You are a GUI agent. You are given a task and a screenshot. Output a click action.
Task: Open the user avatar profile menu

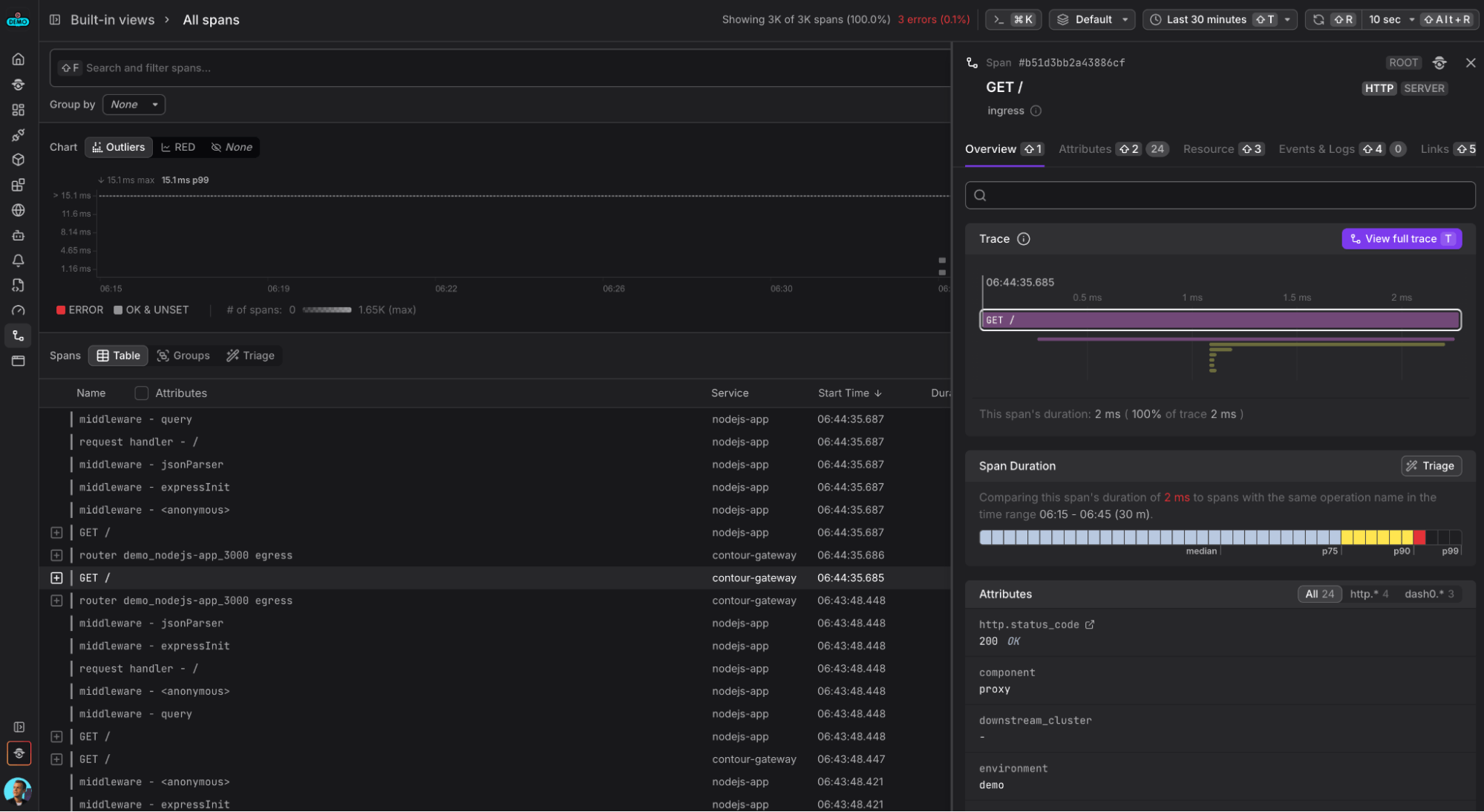18,791
